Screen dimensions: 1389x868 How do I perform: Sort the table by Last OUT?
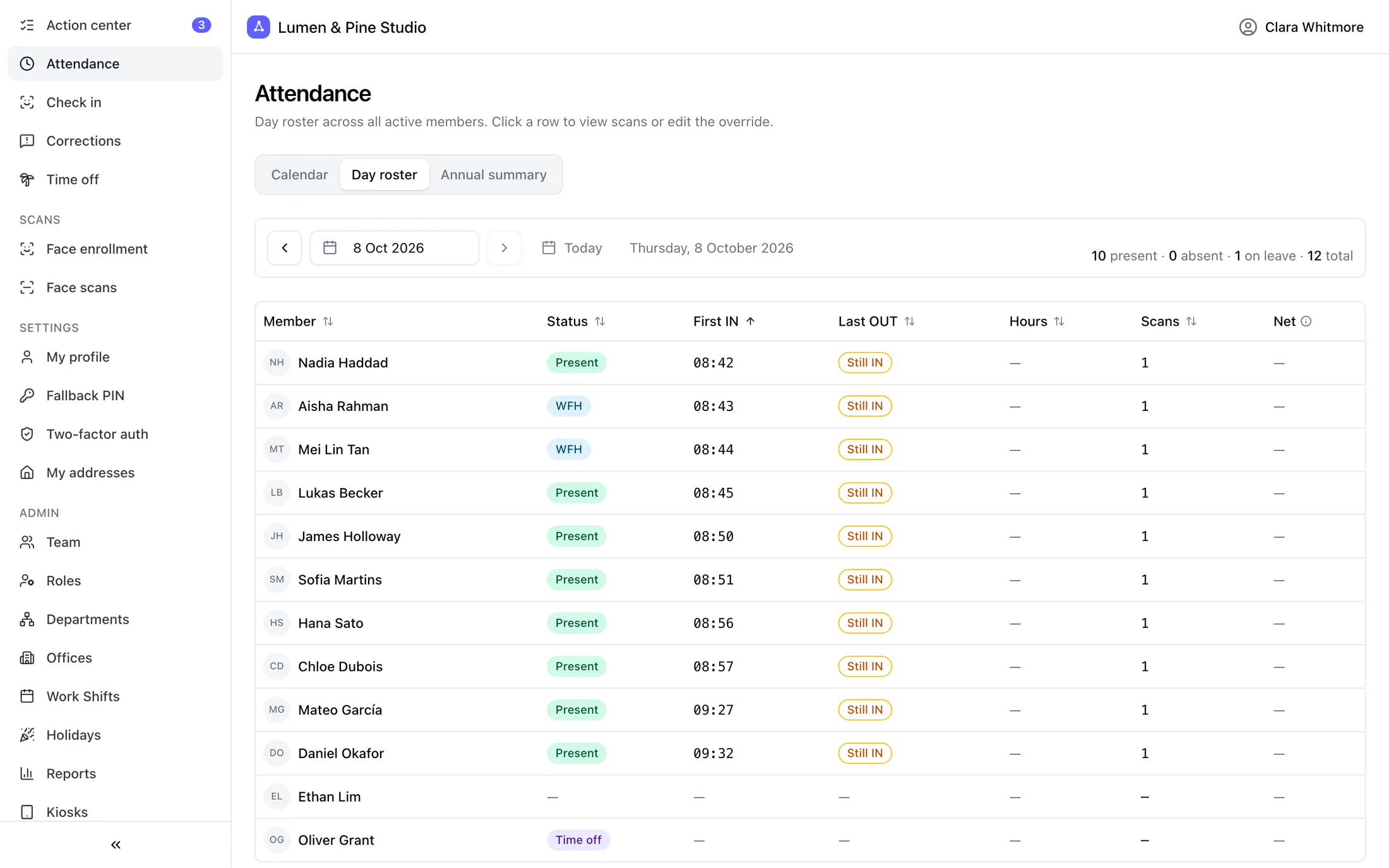click(x=876, y=321)
